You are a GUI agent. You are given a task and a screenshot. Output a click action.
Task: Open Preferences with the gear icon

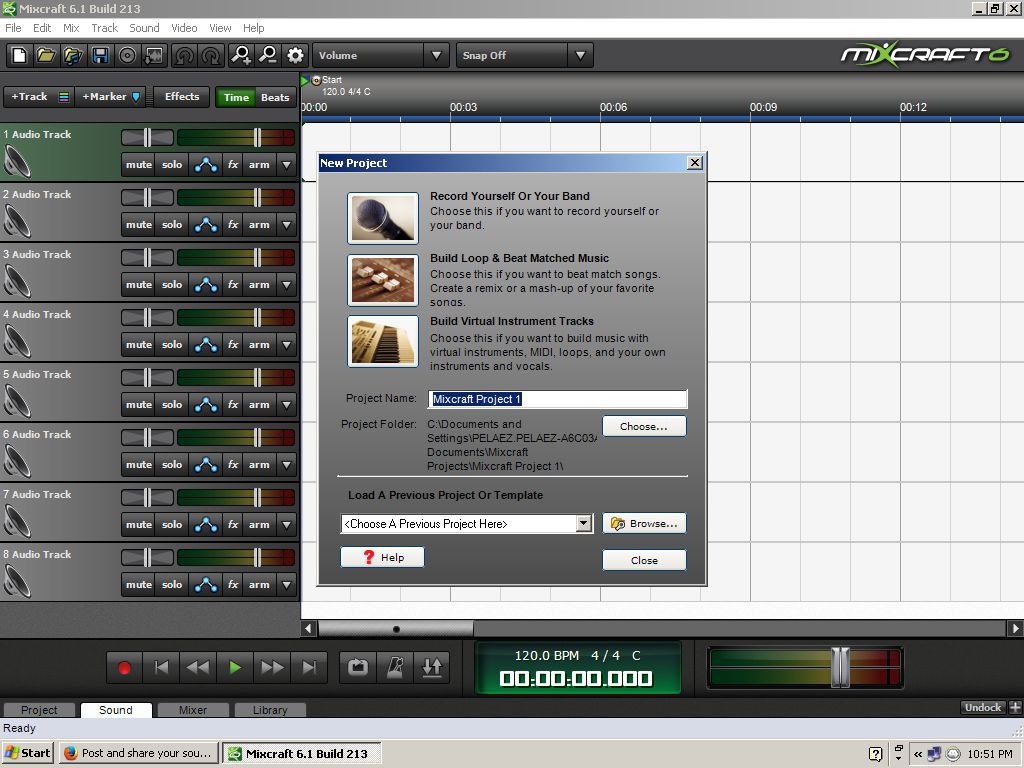pos(295,55)
